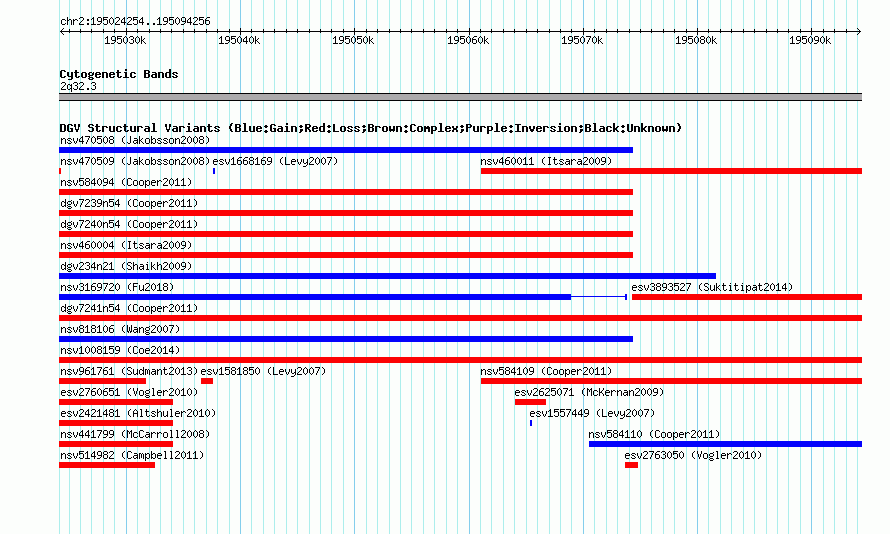Click the short red esv2625071 bar
The height and width of the screenshot is (534, 890).
pyautogui.click(x=530, y=402)
